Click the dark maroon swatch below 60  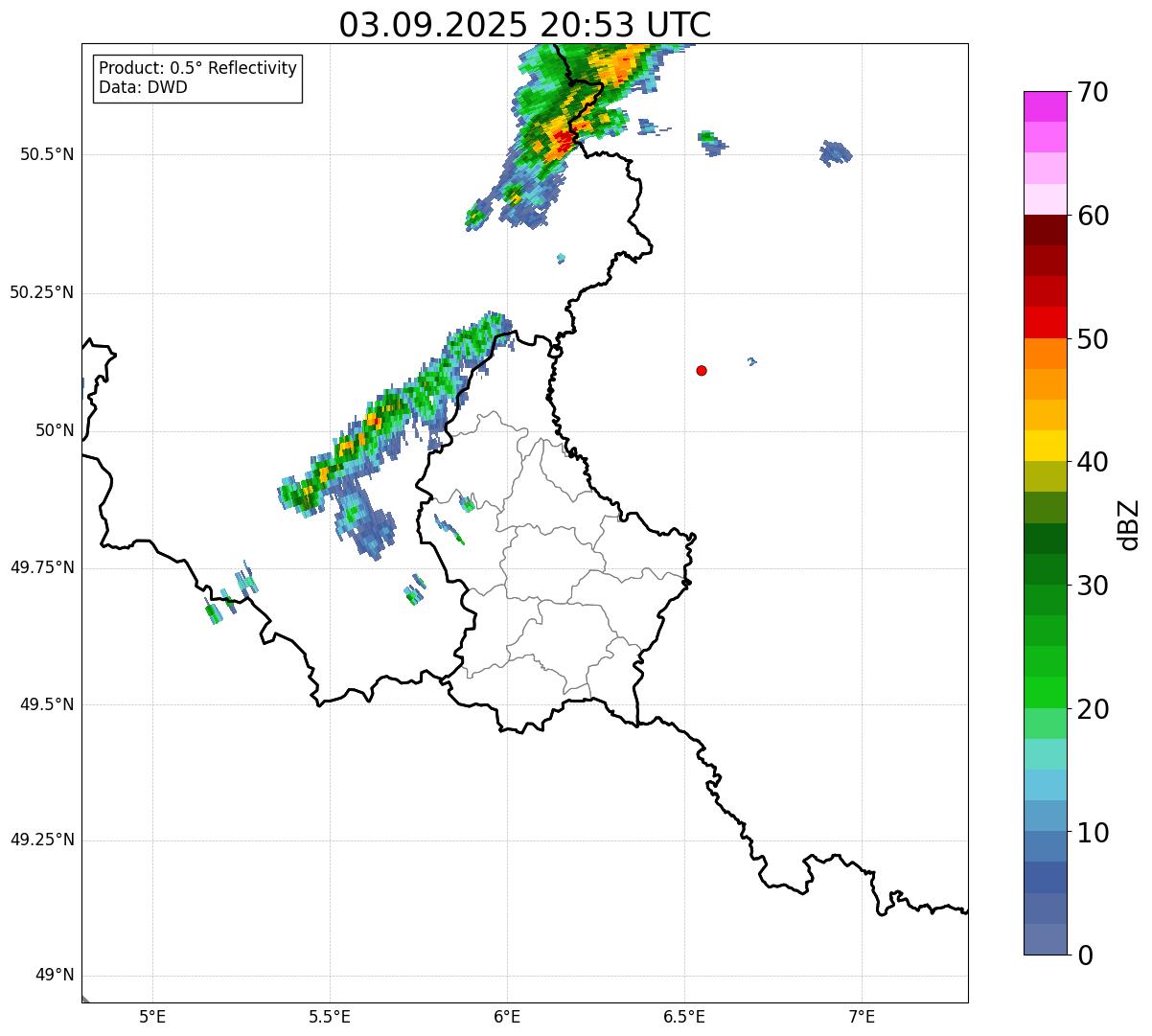coord(1045,230)
